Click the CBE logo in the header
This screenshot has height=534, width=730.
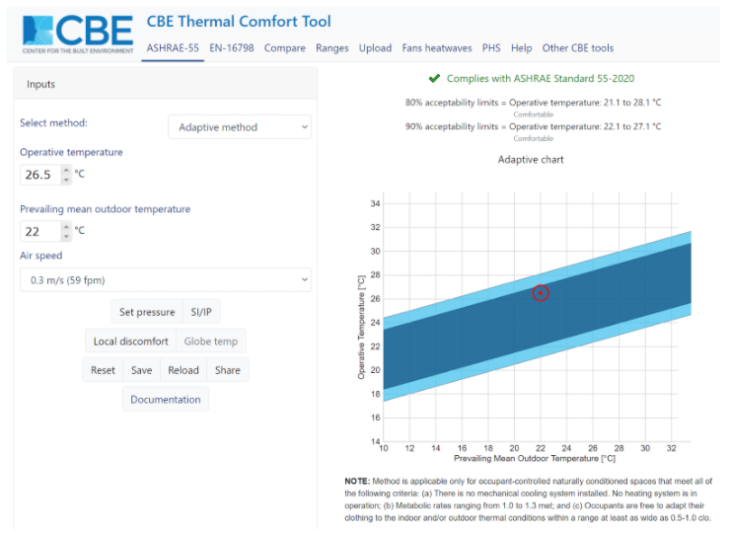[x=77, y=33]
